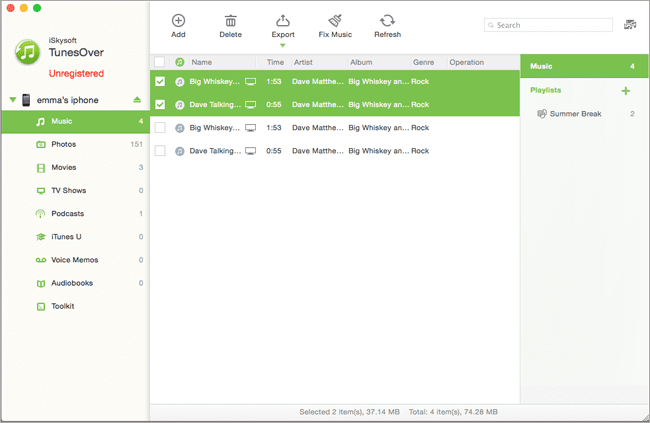Uncheck the first Big Whiskey row checkbox
The width and height of the screenshot is (650, 423).
(x=160, y=82)
